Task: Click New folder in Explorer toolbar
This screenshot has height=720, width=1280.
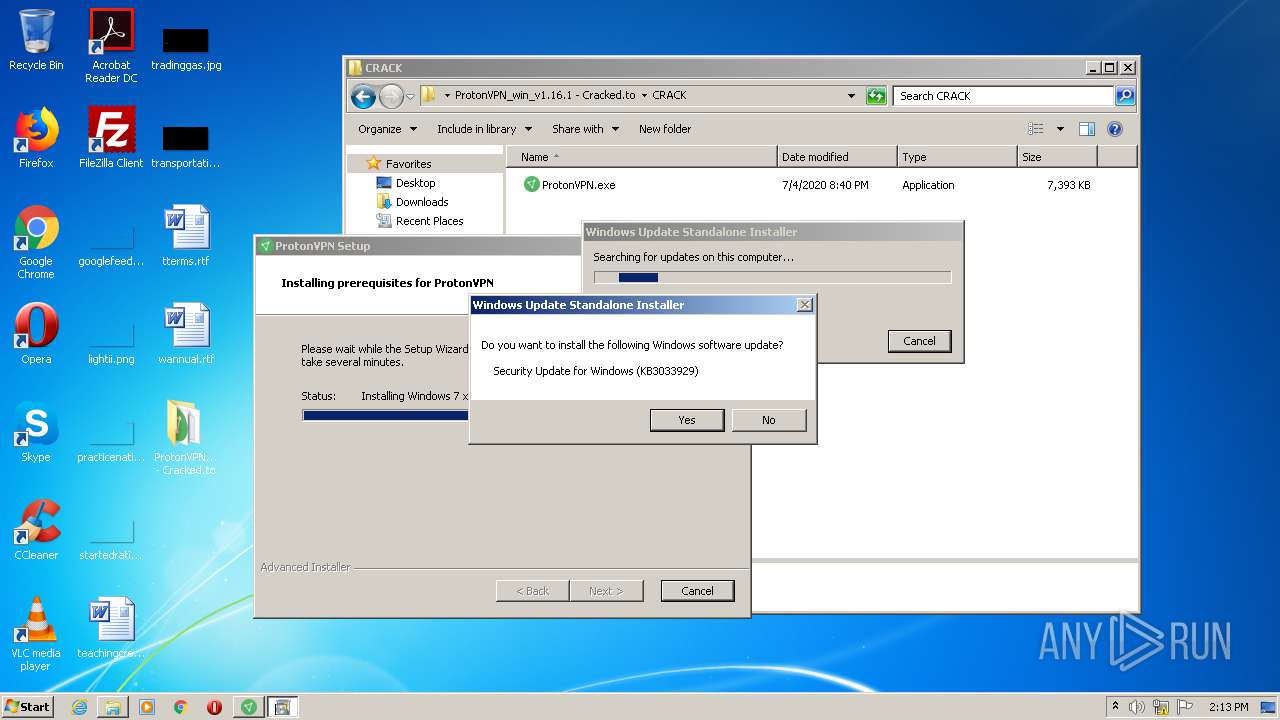Action: 665,129
